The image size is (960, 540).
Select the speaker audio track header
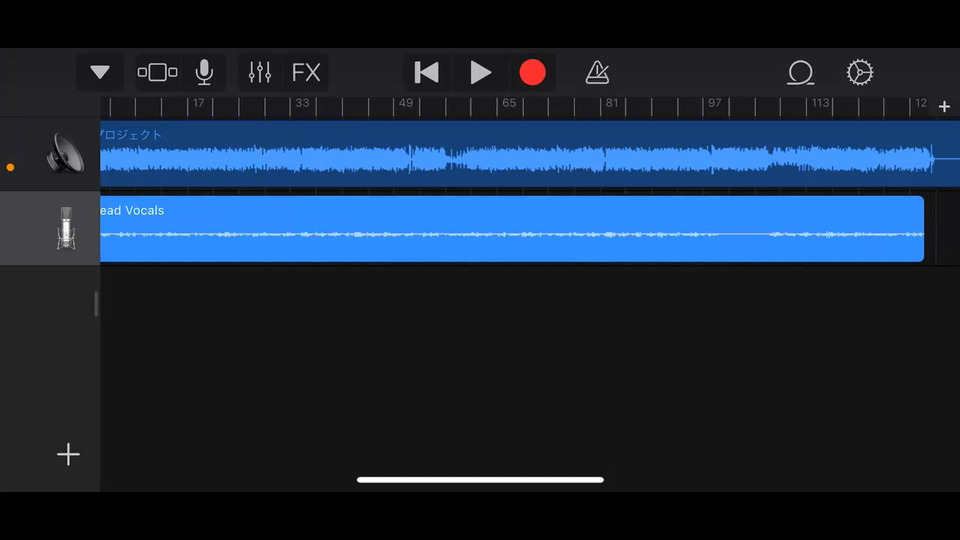(50, 153)
